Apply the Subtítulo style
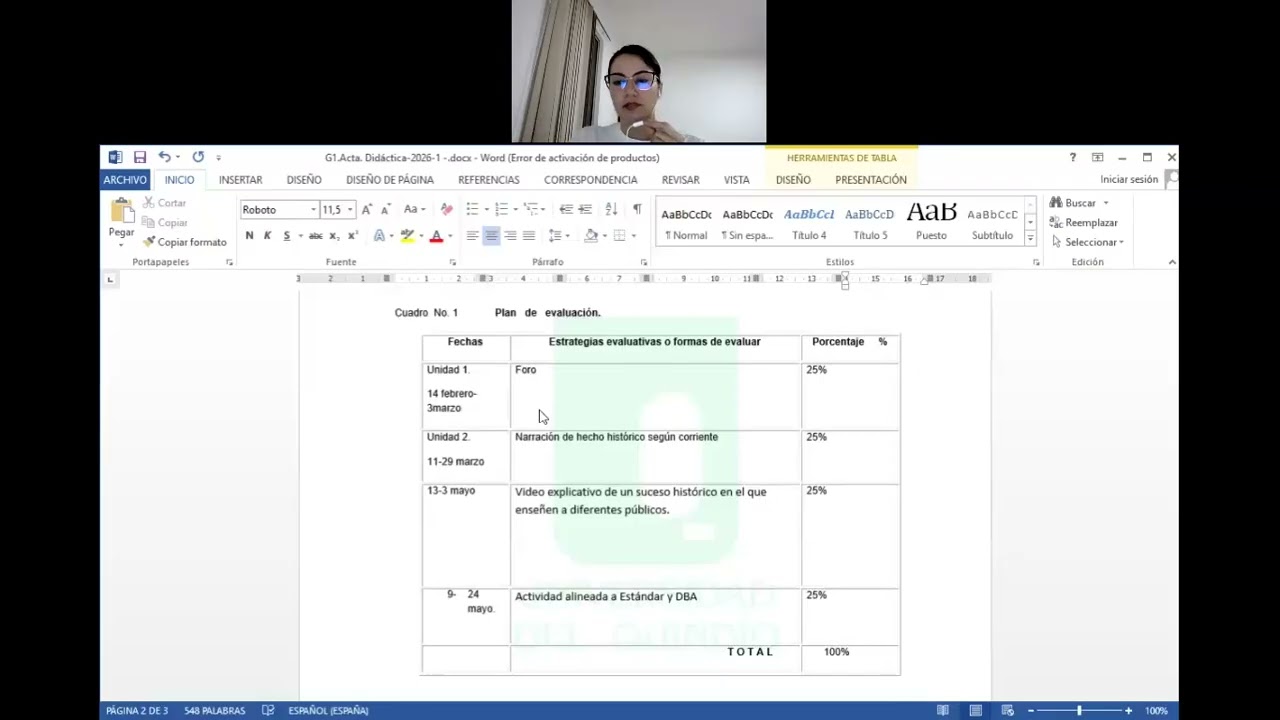Viewport: 1280px width, 720px height. tap(992, 223)
